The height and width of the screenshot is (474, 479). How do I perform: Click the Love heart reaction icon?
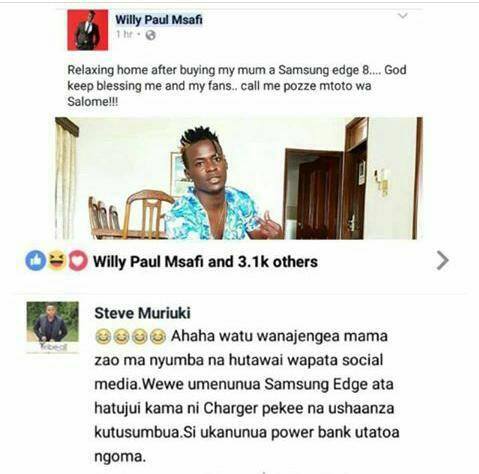(78, 261)
